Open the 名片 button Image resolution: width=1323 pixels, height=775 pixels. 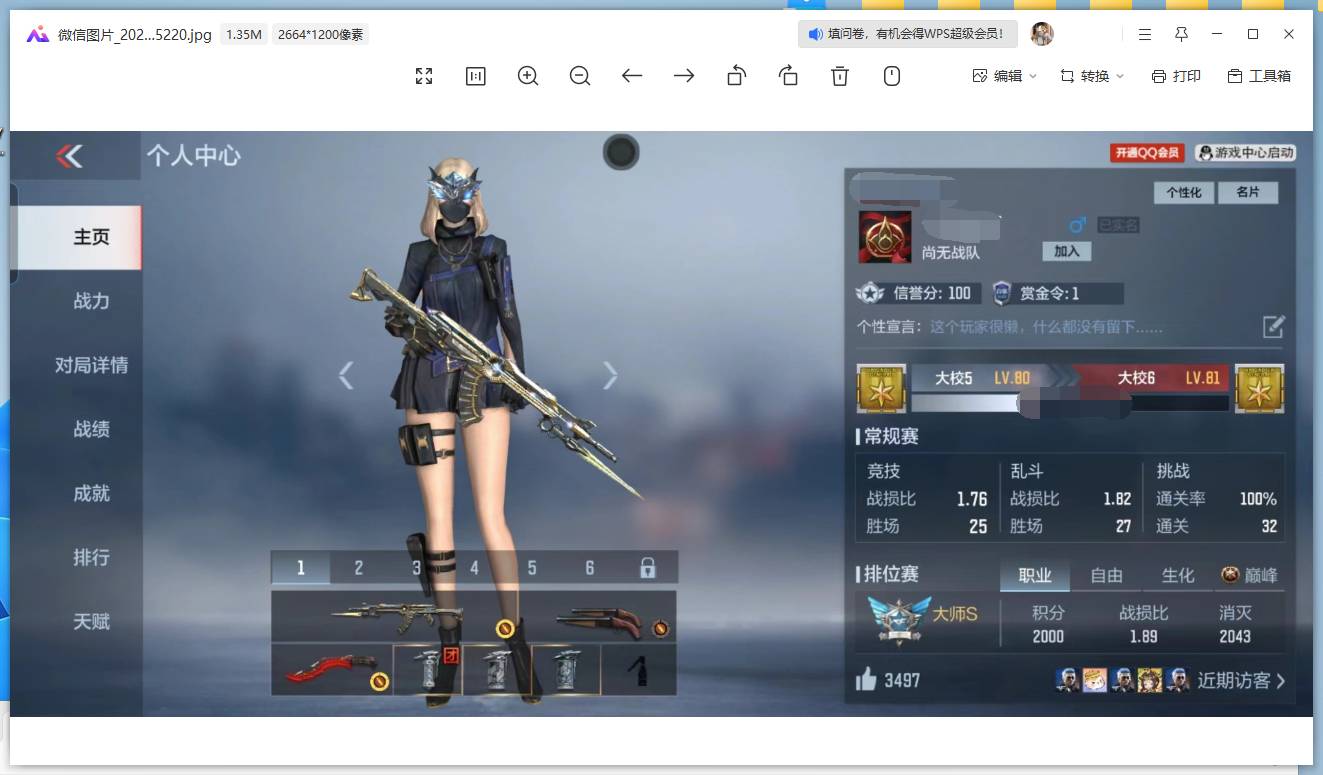(1248, 192)
